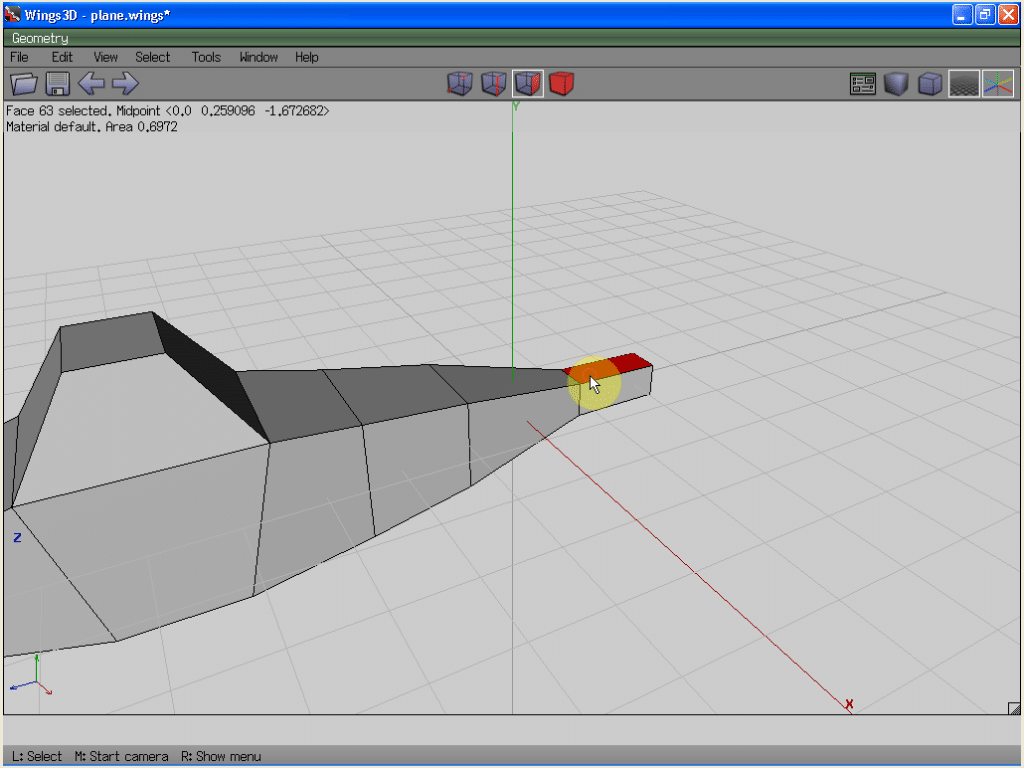Toggle flat shaded cube view icon

point(896,84)
